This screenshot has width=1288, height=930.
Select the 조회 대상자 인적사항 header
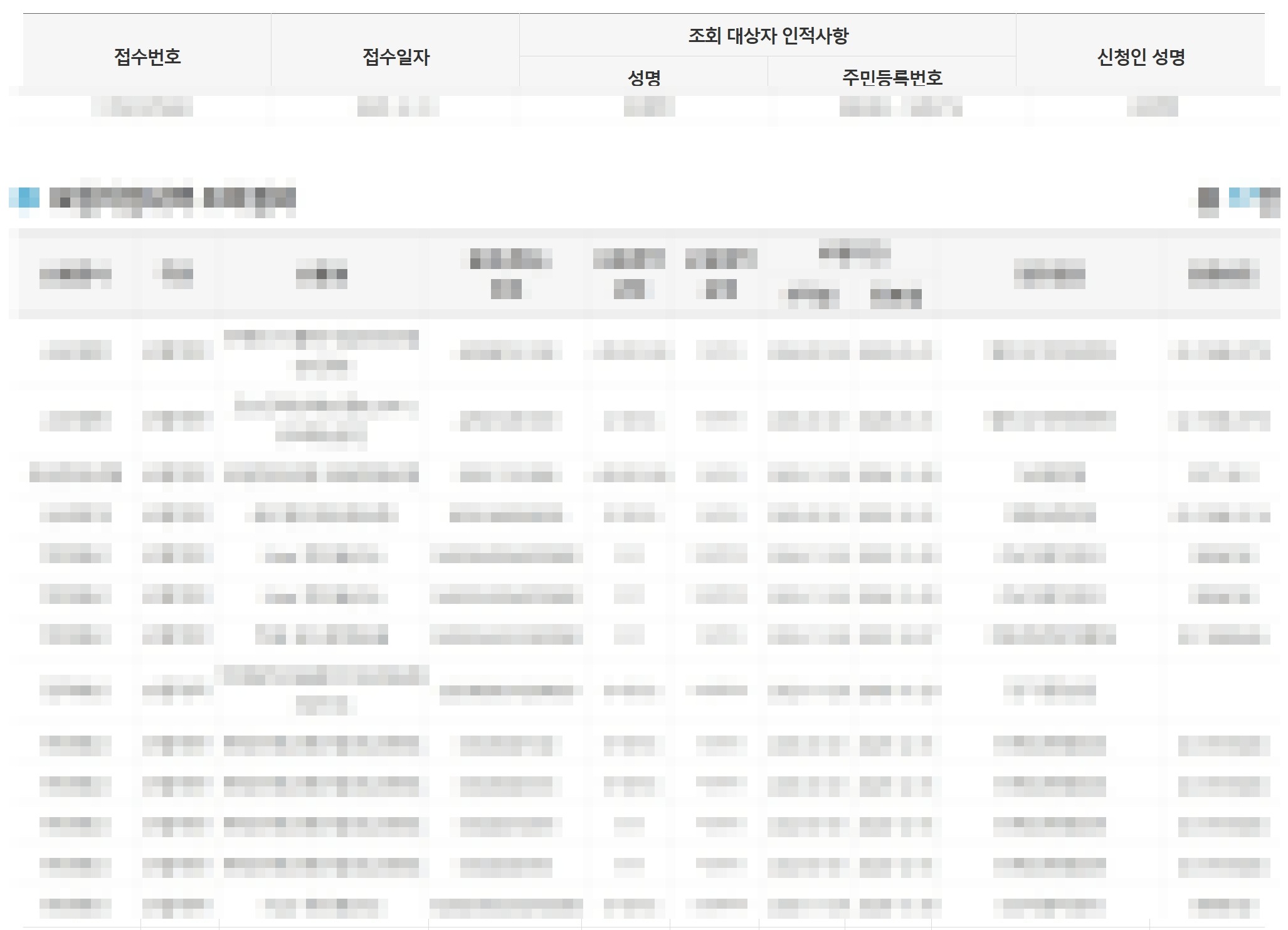(768, 35)
